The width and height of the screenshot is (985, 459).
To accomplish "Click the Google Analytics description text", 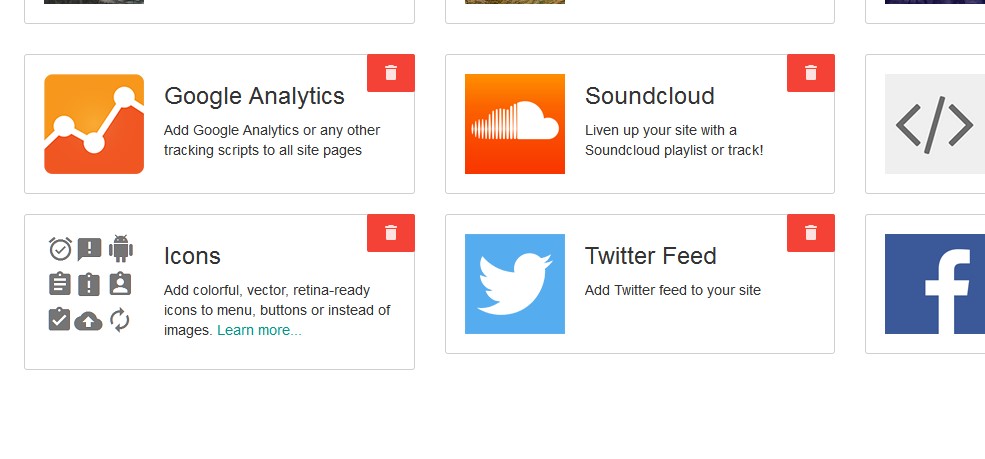I will [272, 140].
